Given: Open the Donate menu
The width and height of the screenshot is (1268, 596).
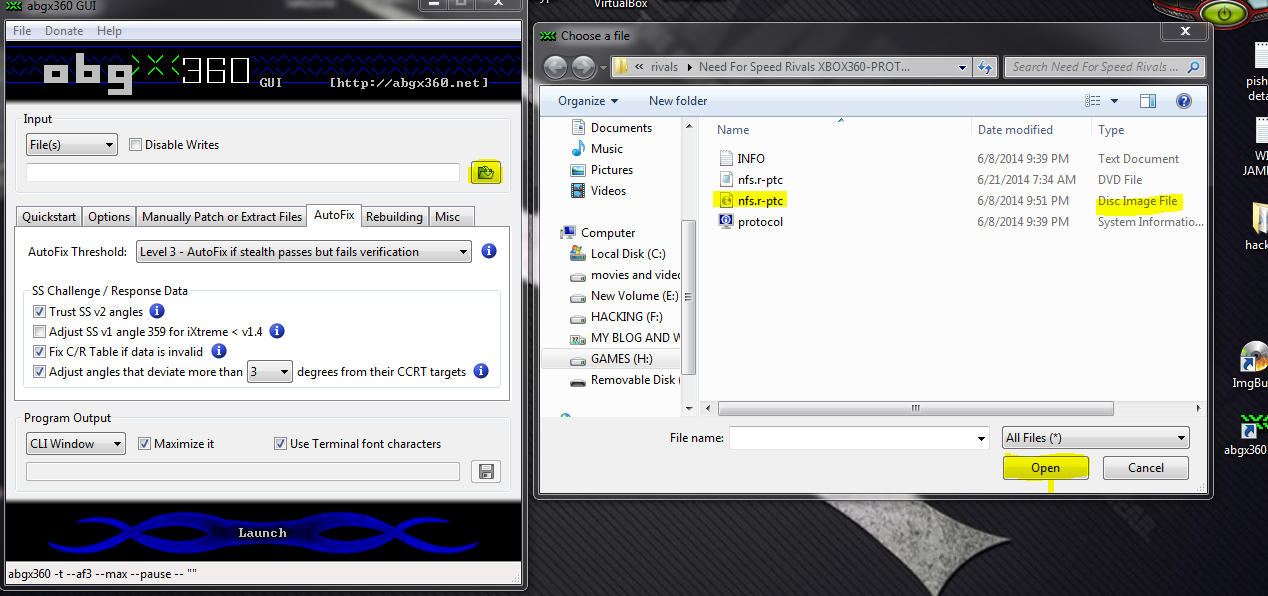Looking at the screenshot, I should [64, 31].
